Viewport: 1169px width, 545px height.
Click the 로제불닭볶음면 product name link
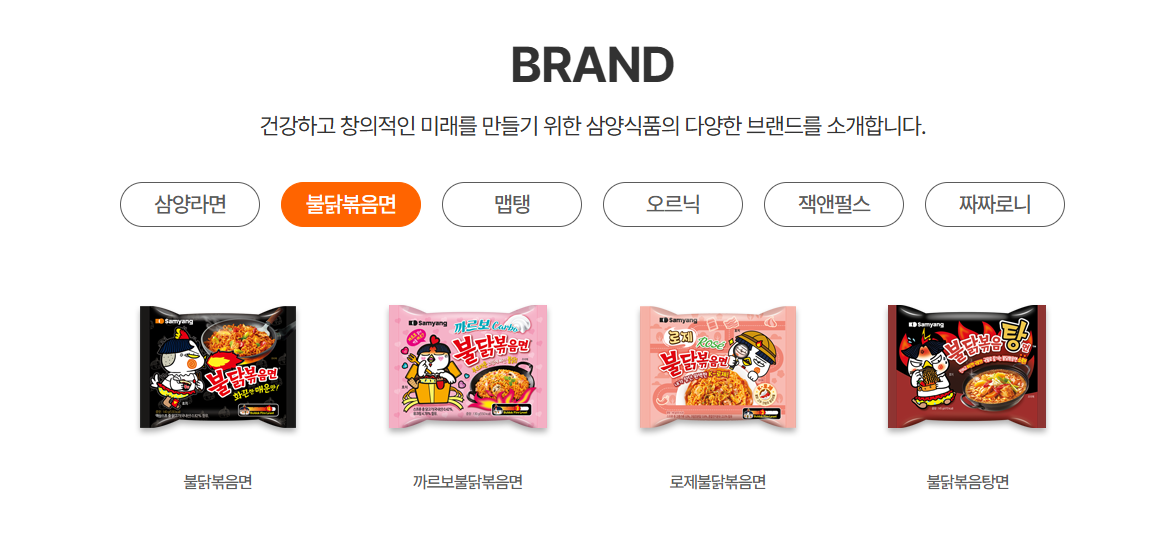click(x=718, y=482)
